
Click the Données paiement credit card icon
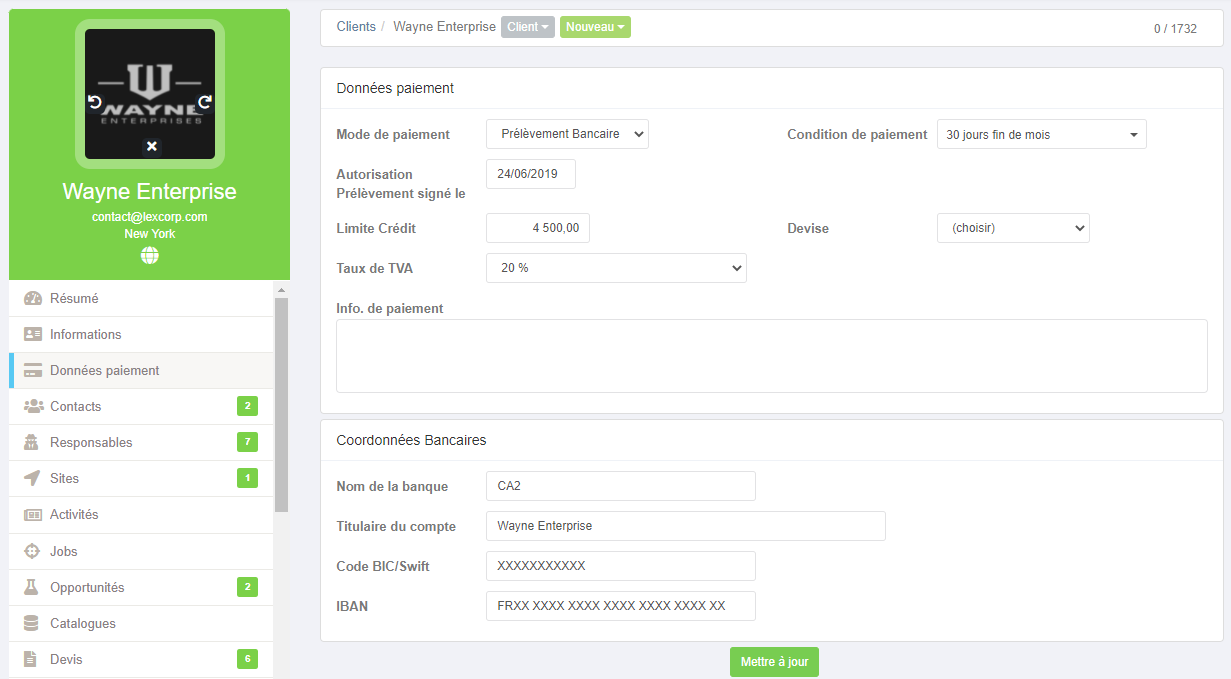pyautogui.click(x=33, y=370)
